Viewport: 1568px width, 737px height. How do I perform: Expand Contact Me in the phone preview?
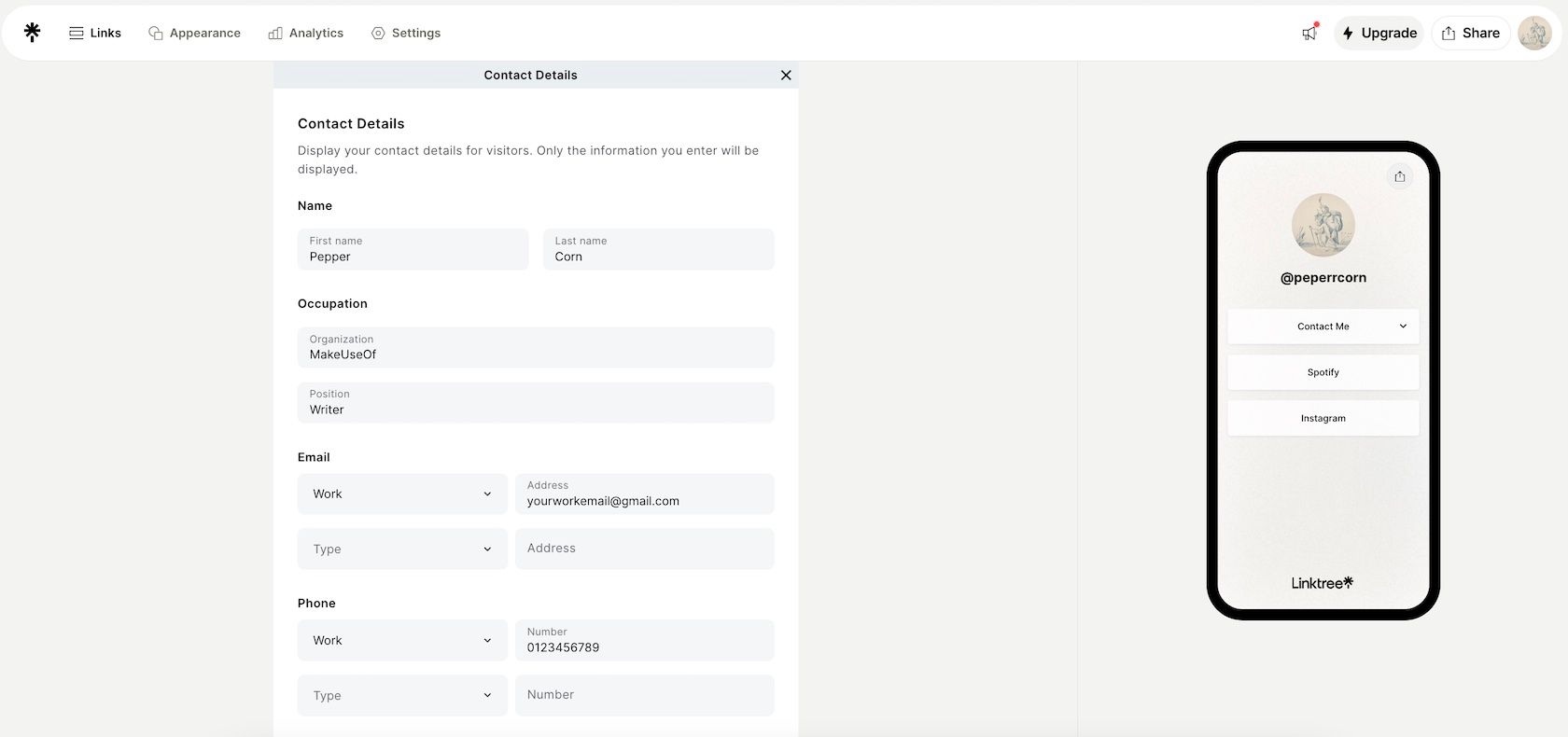[1323, 327]
